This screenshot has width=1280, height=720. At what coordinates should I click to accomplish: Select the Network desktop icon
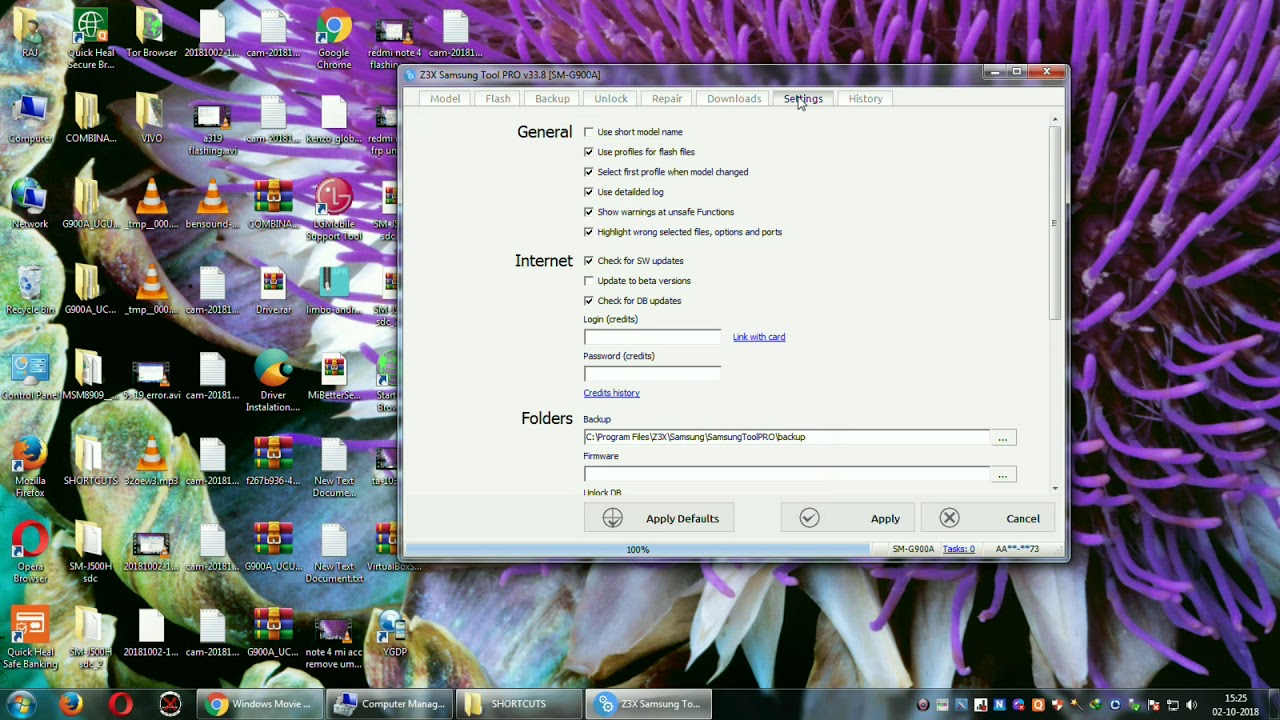pos(30,205)
